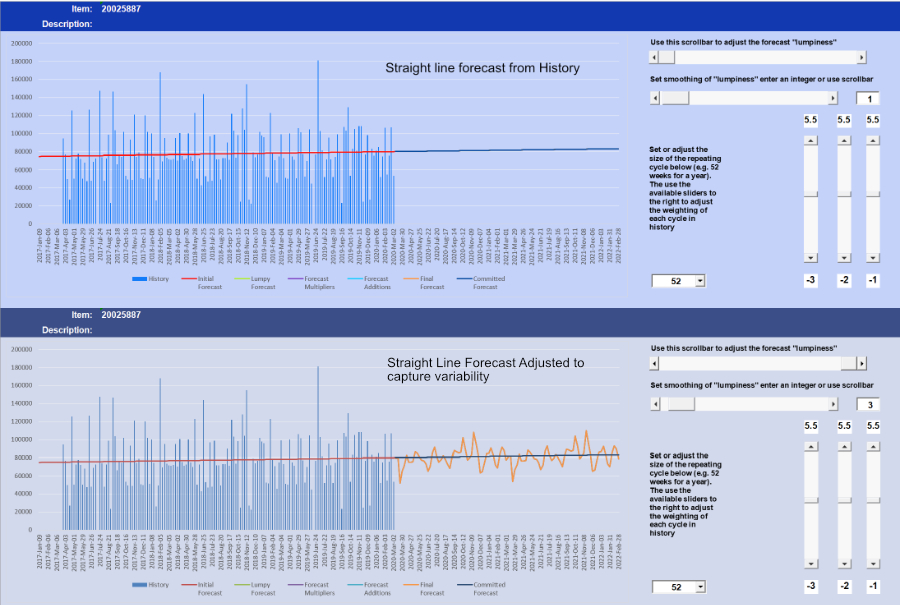This screenshot has height=605, width=900.
Task: Click right arrow of top smoothing scrollbar
Action: [832, 98]
